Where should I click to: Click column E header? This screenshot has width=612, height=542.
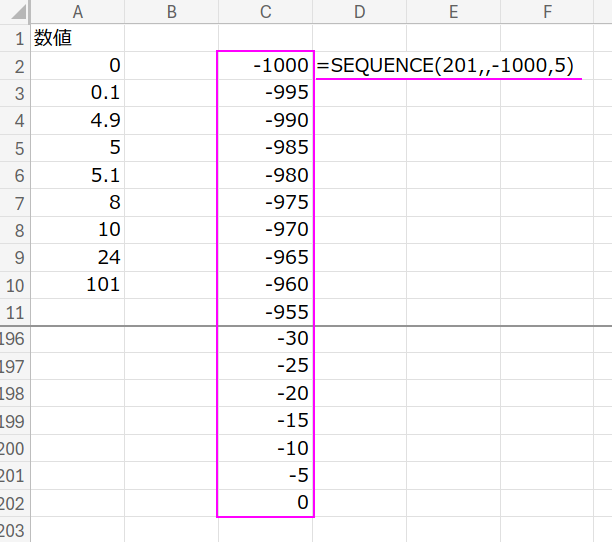(x=453, y=13)
